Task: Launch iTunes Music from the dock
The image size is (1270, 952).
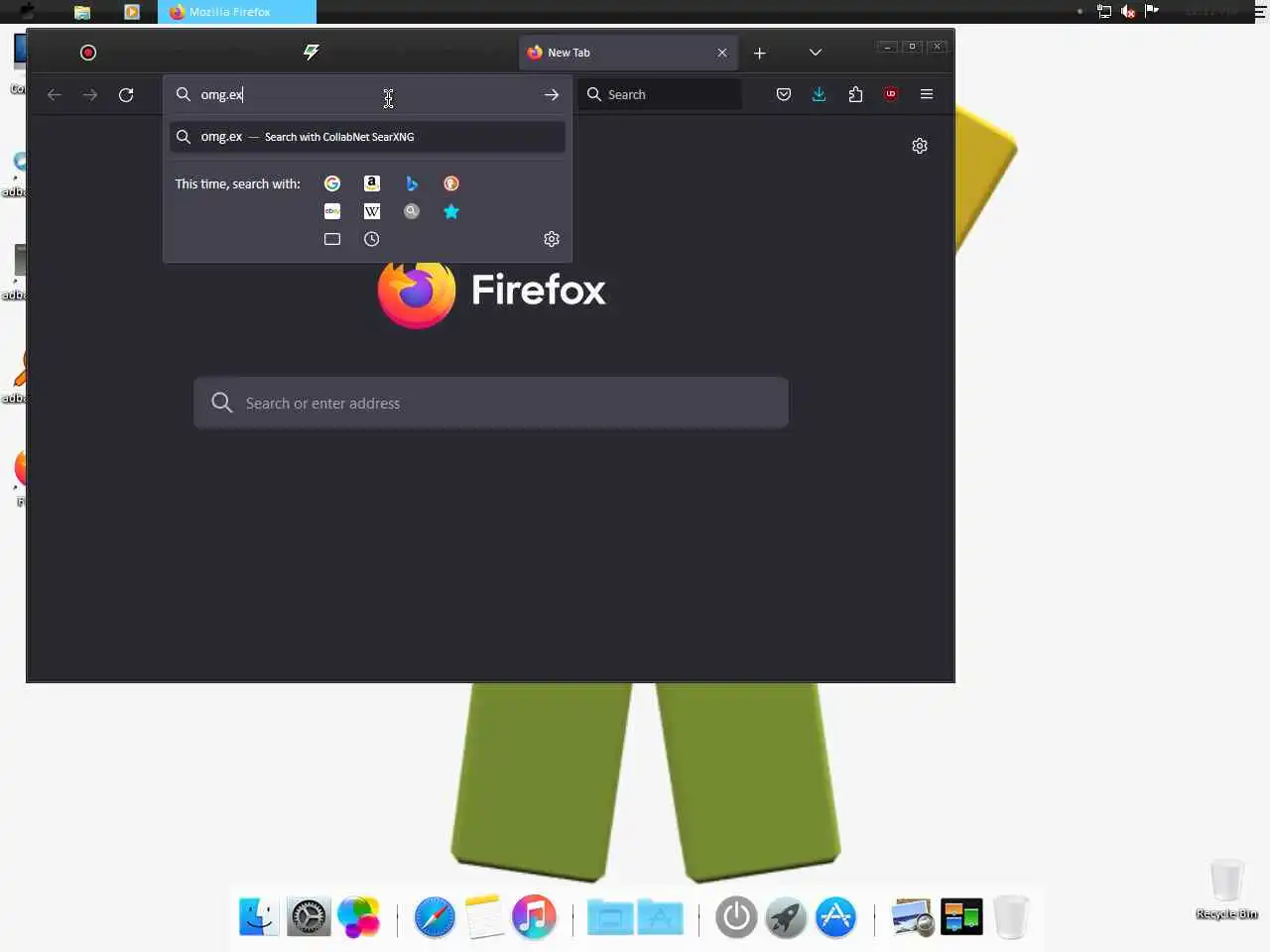Action: 534,916
